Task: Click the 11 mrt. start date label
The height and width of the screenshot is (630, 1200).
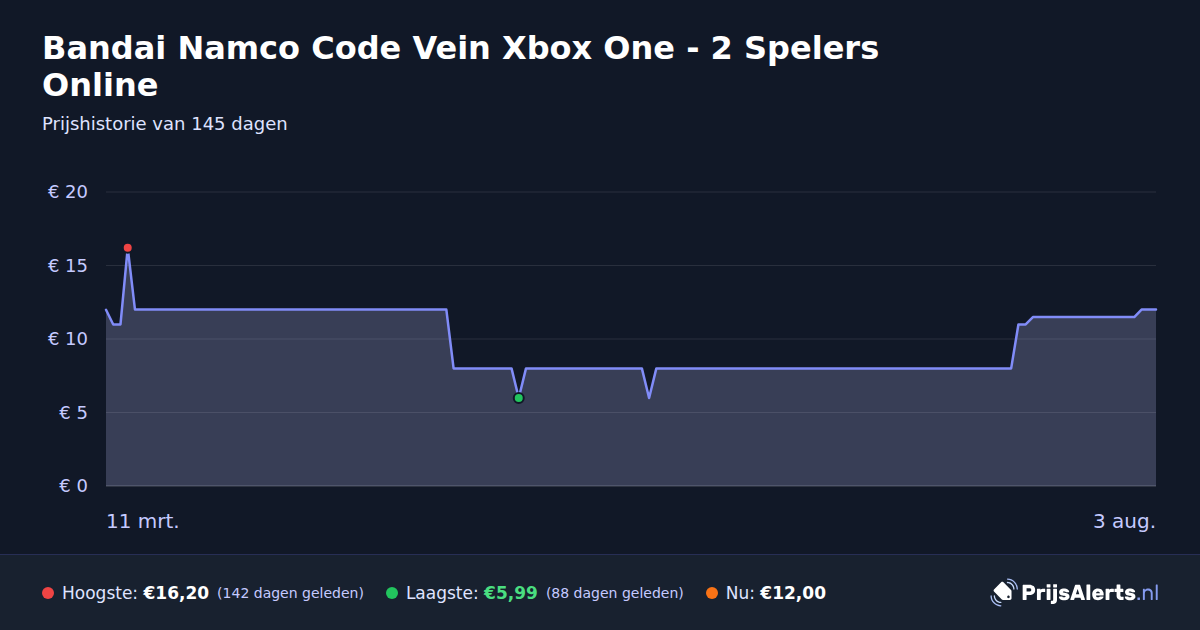Action: [143, 521]
